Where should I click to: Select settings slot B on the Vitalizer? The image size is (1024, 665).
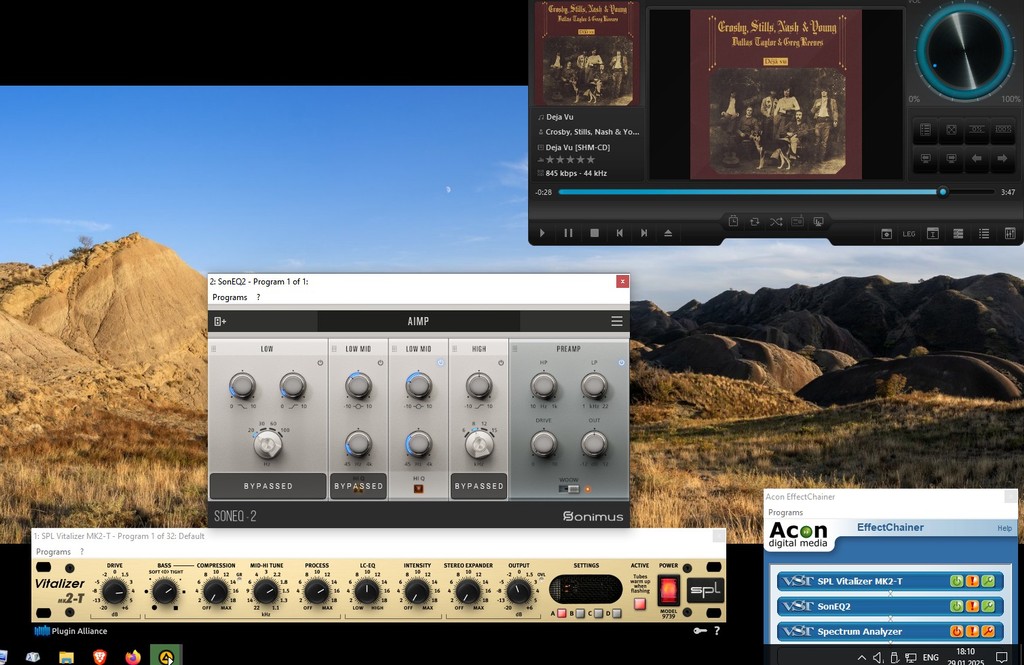point(581,613)
